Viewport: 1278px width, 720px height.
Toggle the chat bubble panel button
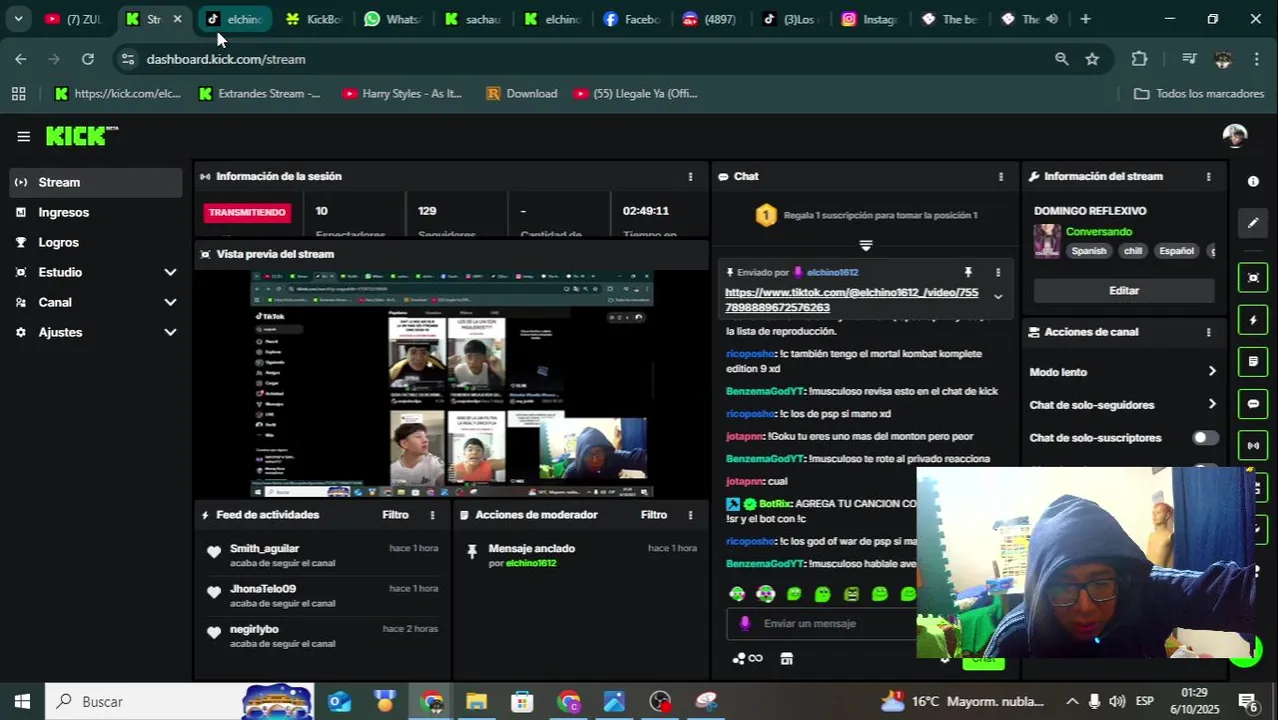[x=1253, y=404]
